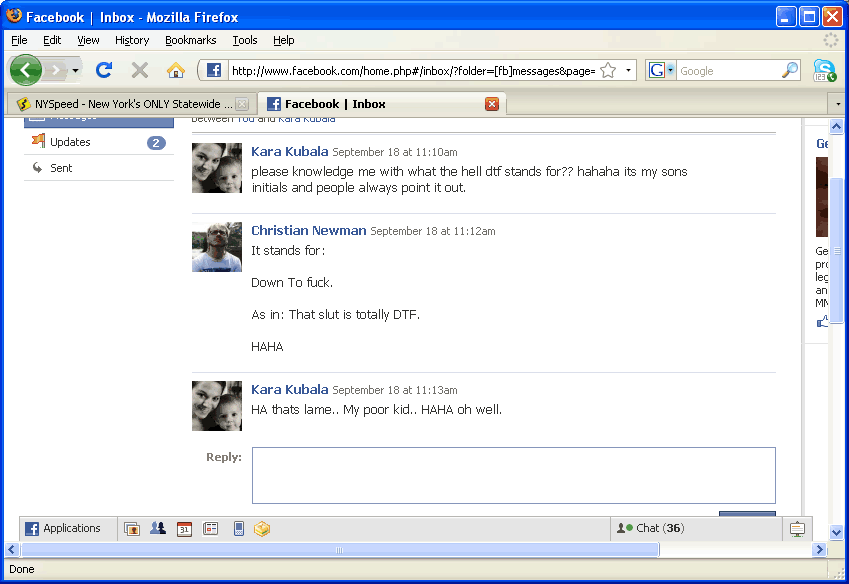The width and height of the screenshot is (849, 584).
Task: Open the Groups icon in the bottom bar
Action: [x=158, y=528]
